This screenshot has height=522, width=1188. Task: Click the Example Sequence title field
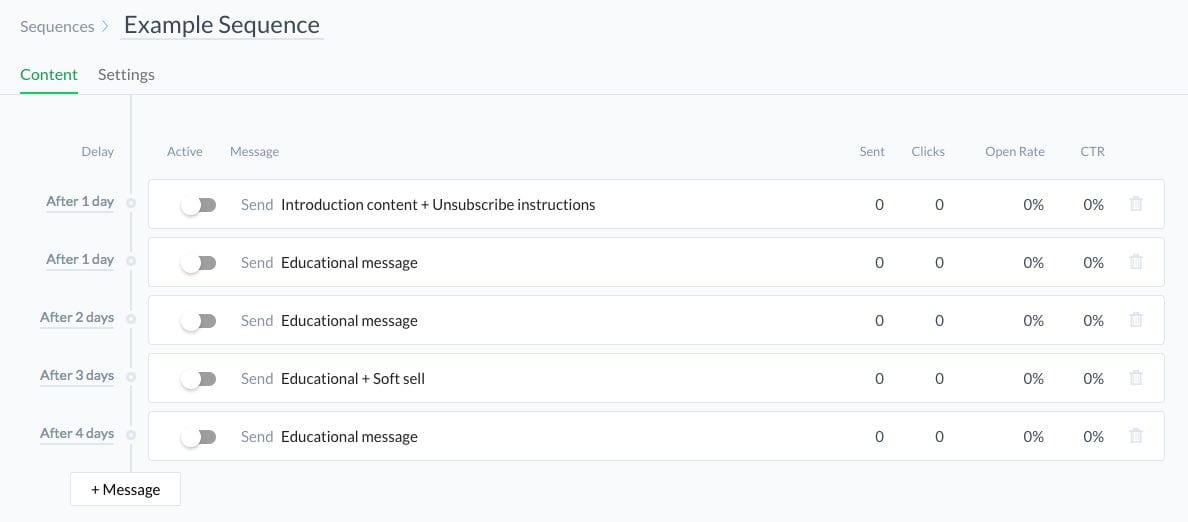[x=222, y=25]
